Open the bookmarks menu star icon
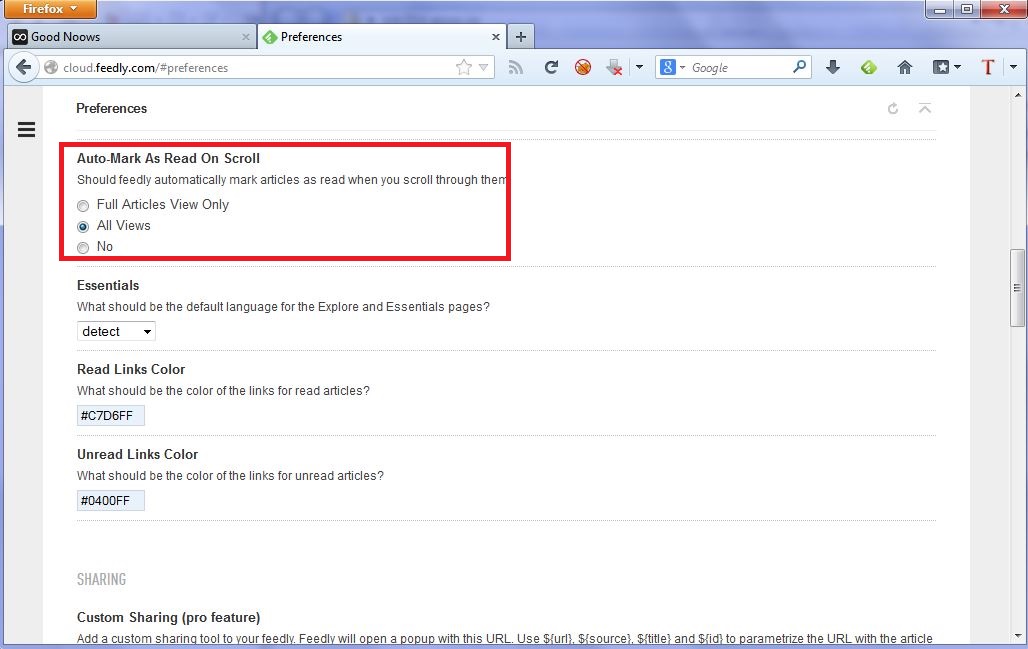Screen dimensions: 1028x649 click(x=941, y=67)
